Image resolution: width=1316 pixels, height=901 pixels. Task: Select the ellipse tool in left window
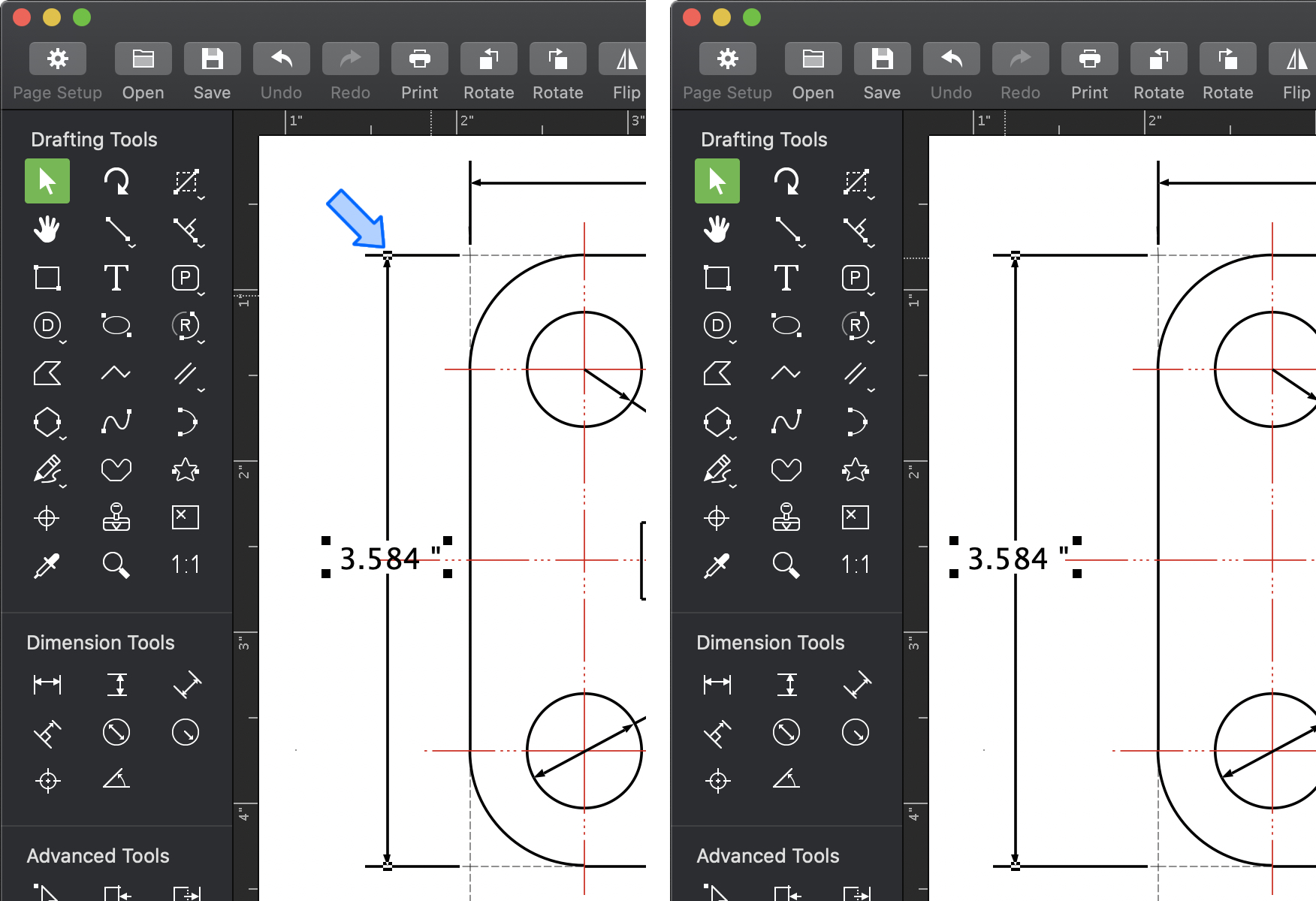(x=116, y=325)
